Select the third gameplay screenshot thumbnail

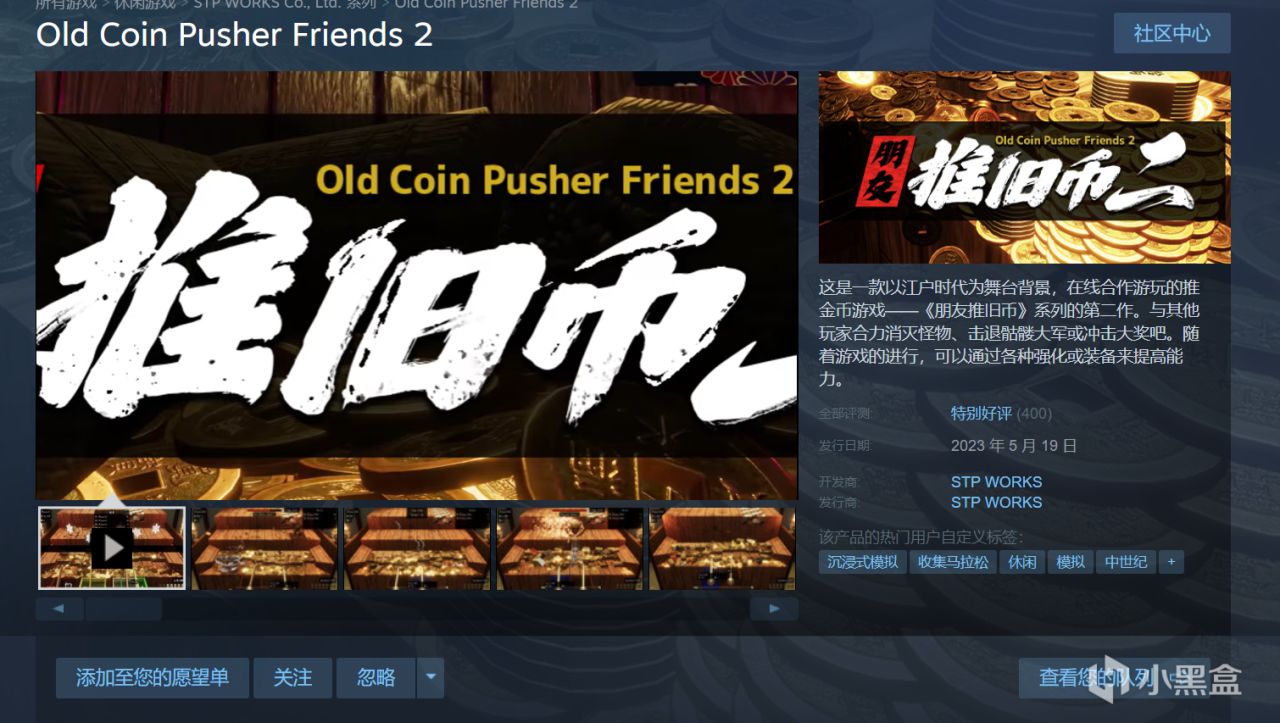[x=417, y=548]
